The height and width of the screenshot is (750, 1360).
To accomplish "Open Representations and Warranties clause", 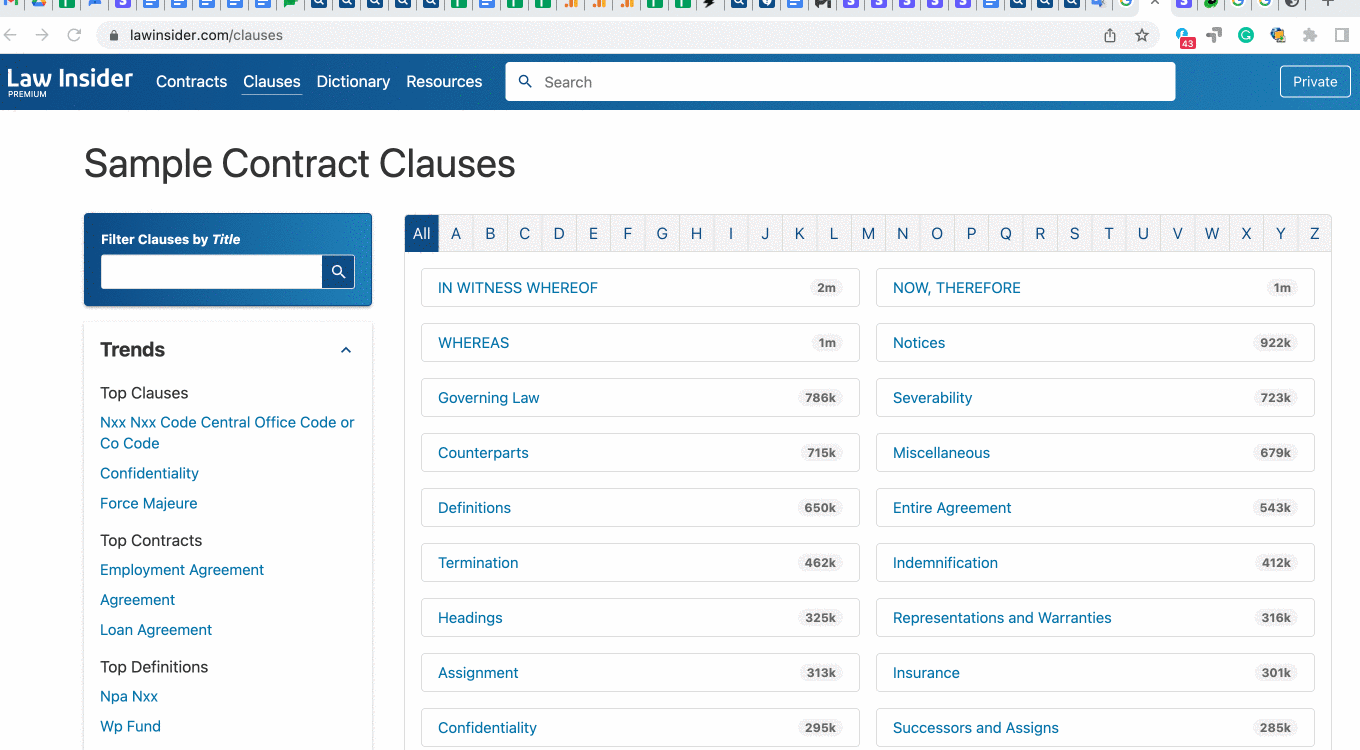I will [x=1095, y=618].
